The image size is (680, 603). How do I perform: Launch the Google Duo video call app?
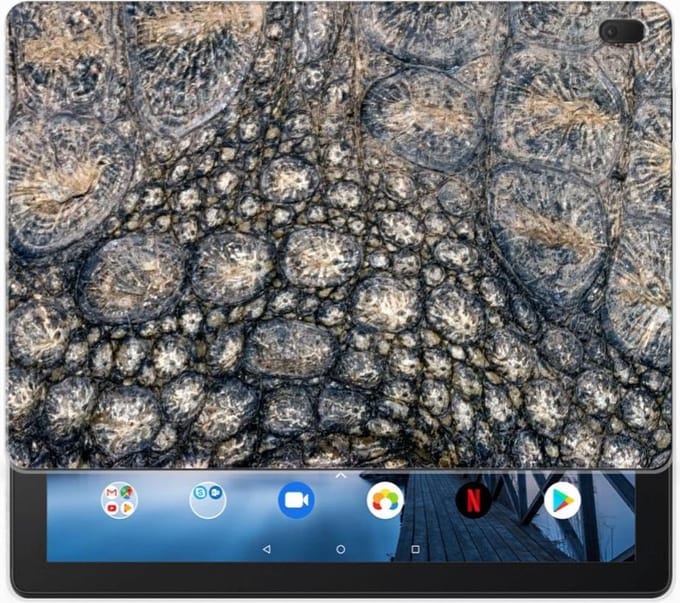297,500
